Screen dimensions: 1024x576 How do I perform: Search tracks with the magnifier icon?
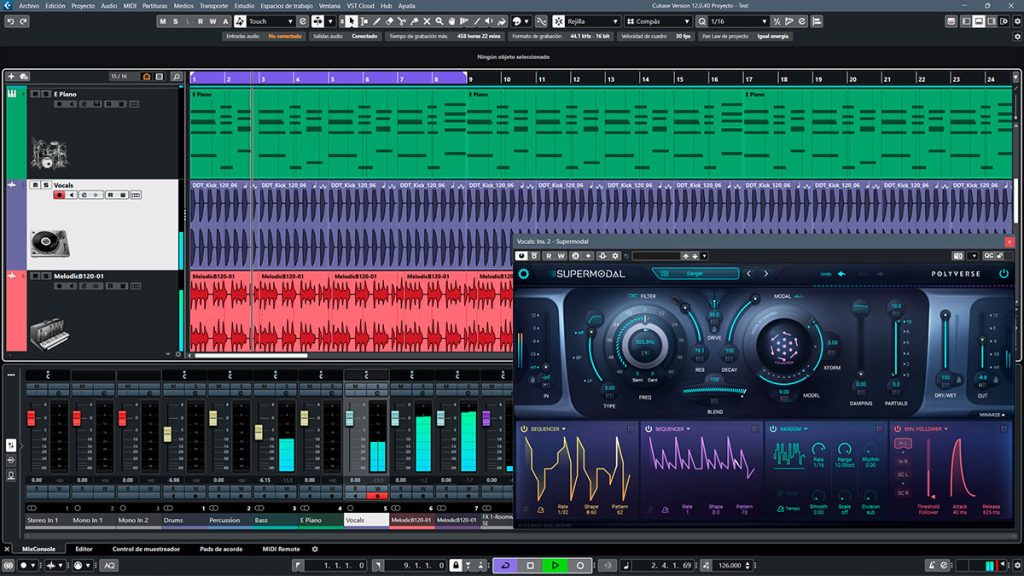(x=176, y=77)
